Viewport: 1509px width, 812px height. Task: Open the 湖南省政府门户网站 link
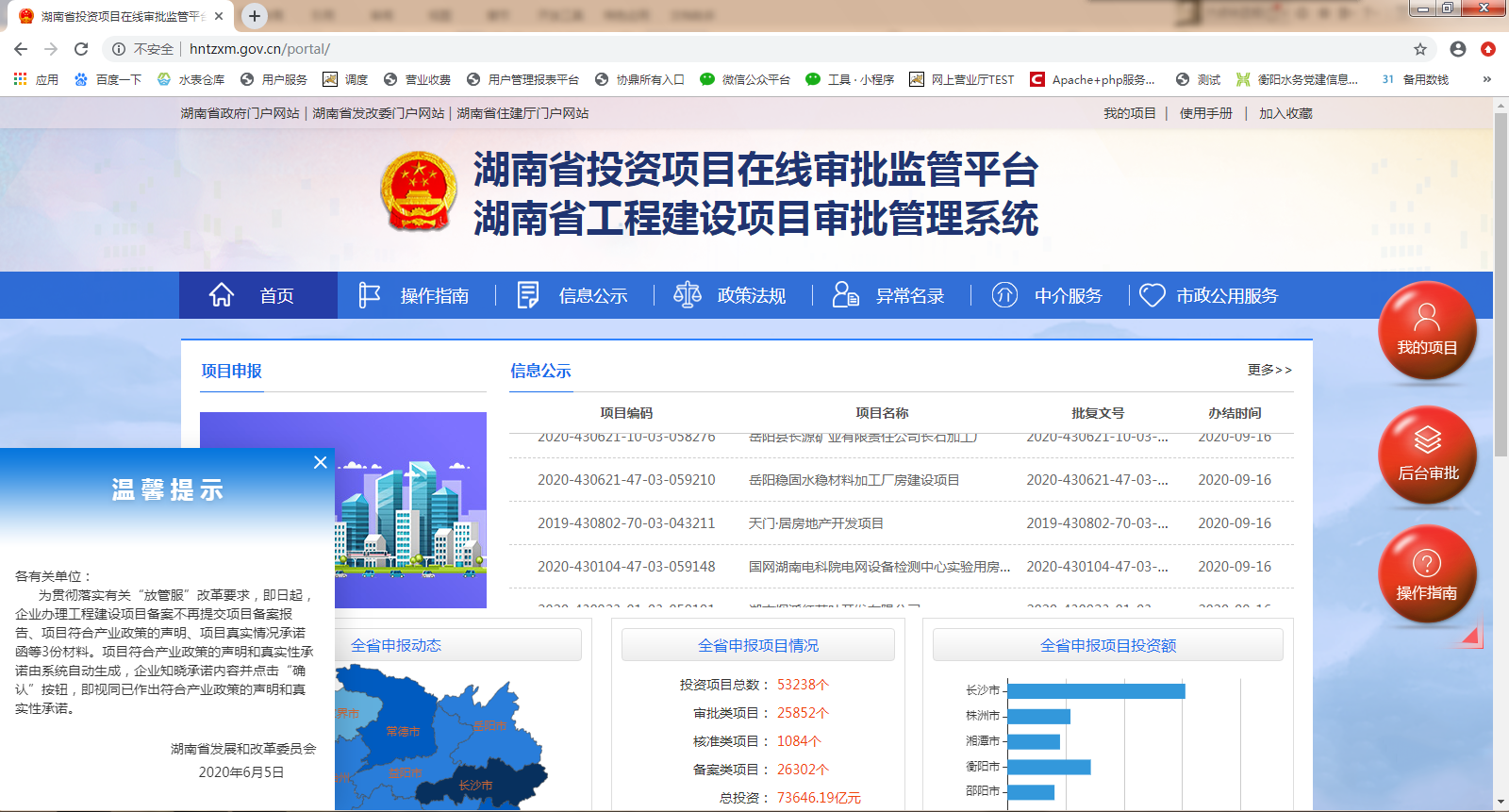pyautogui.click(x=240, y=113)
